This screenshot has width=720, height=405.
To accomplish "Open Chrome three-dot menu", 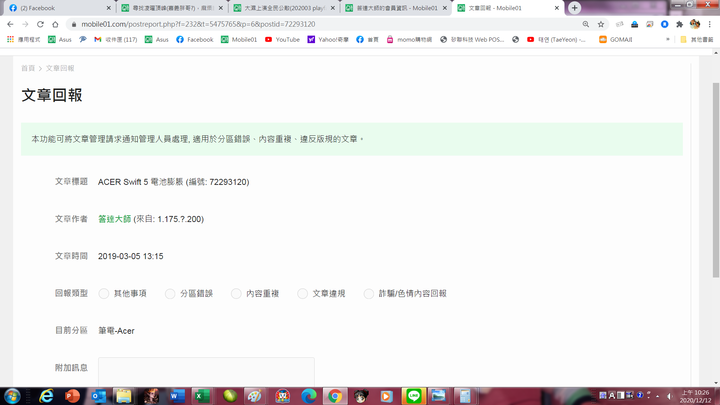I will (710, 24).
